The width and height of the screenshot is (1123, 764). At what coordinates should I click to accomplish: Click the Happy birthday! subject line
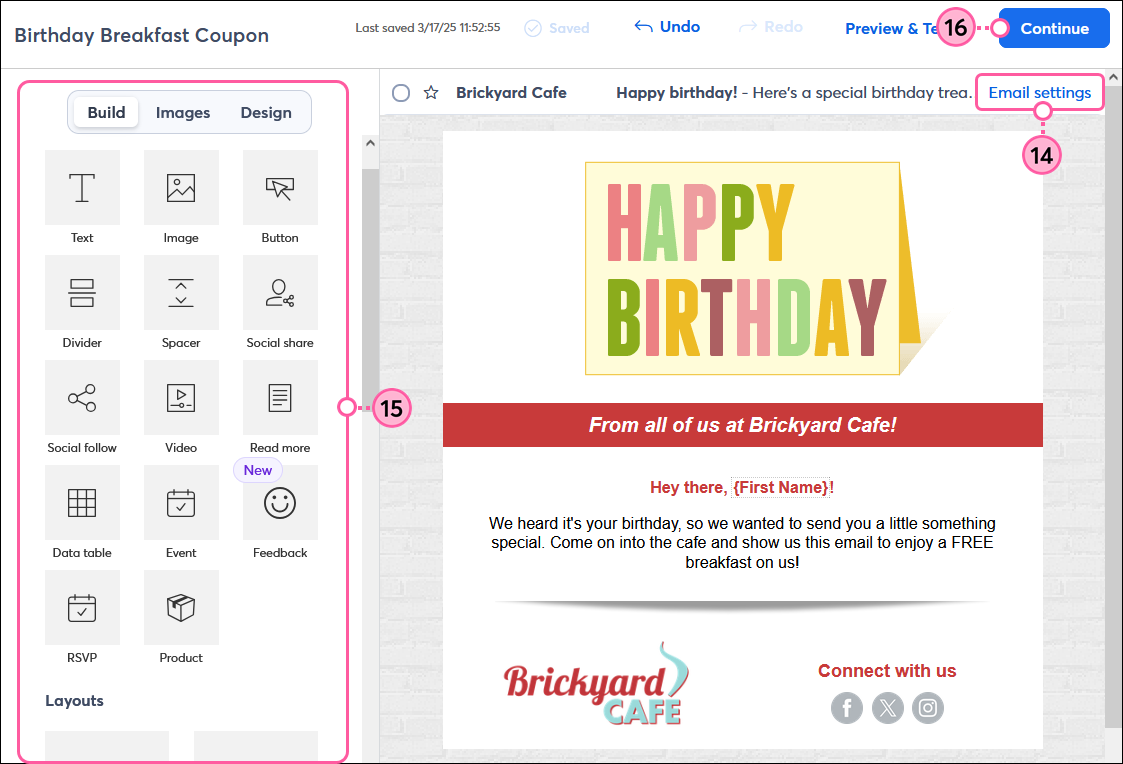pyautogui.click(x=676, y=92)
